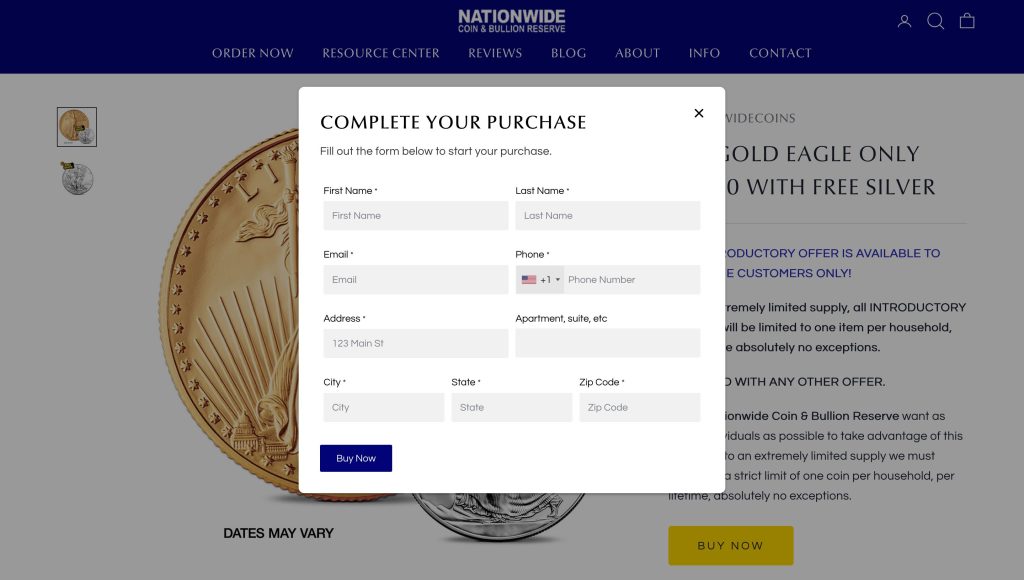1024x580 pixels.
Task: Open the shopping cart icon
Action: click(x=967, y=21)
